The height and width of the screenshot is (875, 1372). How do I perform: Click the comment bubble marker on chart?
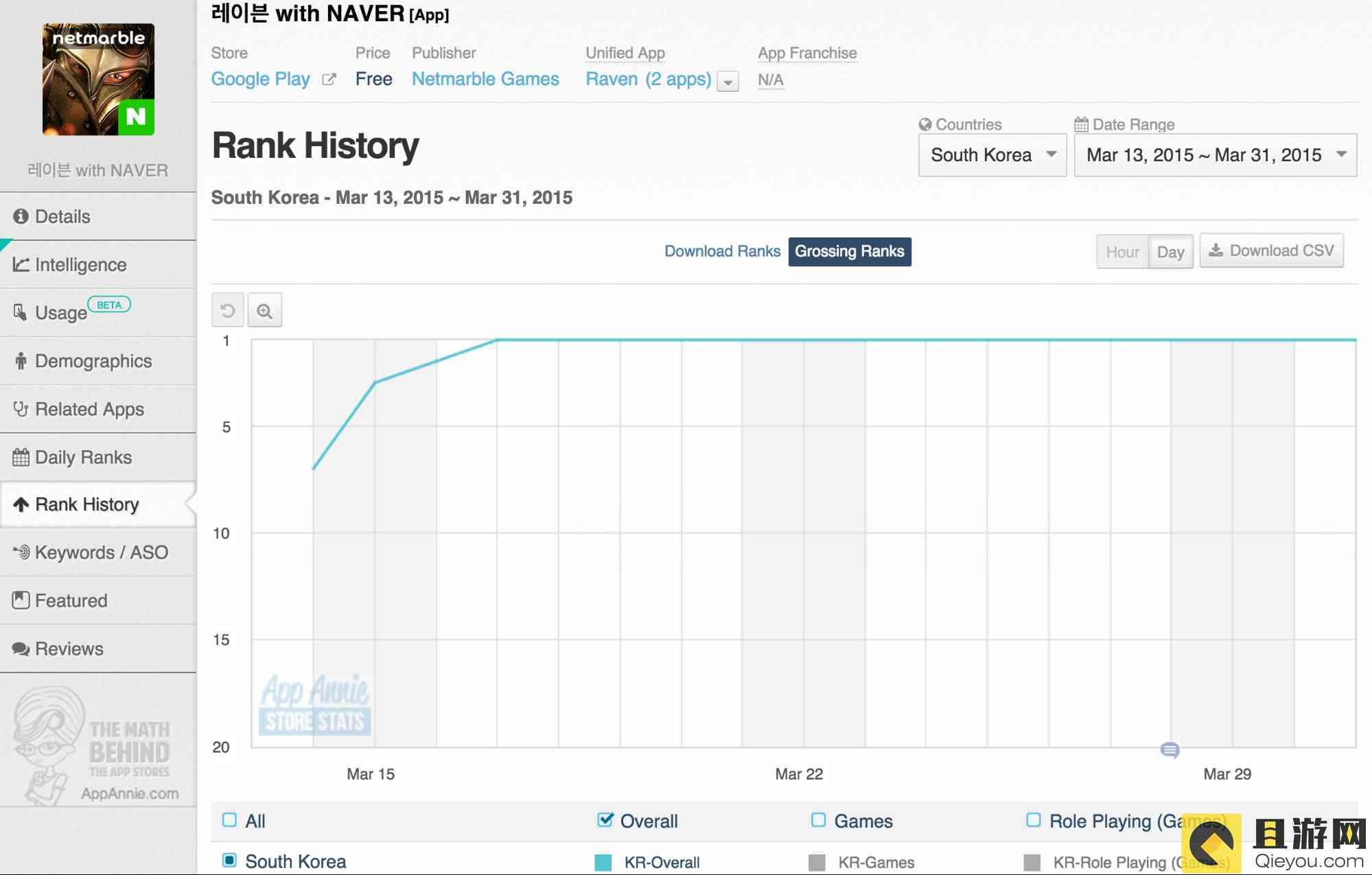[x=1170, y=750]
